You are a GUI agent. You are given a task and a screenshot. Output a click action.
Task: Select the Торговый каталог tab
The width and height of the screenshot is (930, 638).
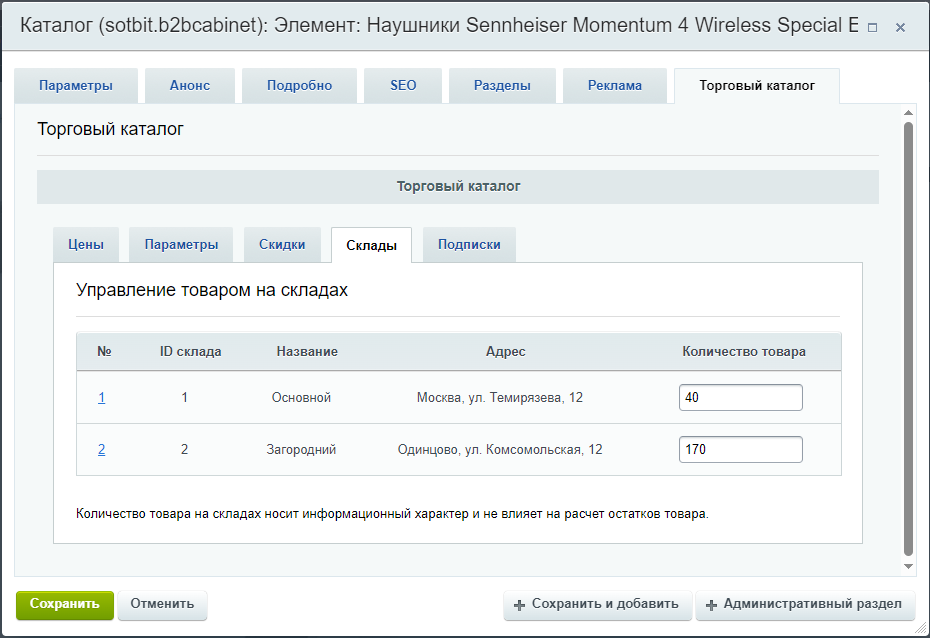click(757, 85)
